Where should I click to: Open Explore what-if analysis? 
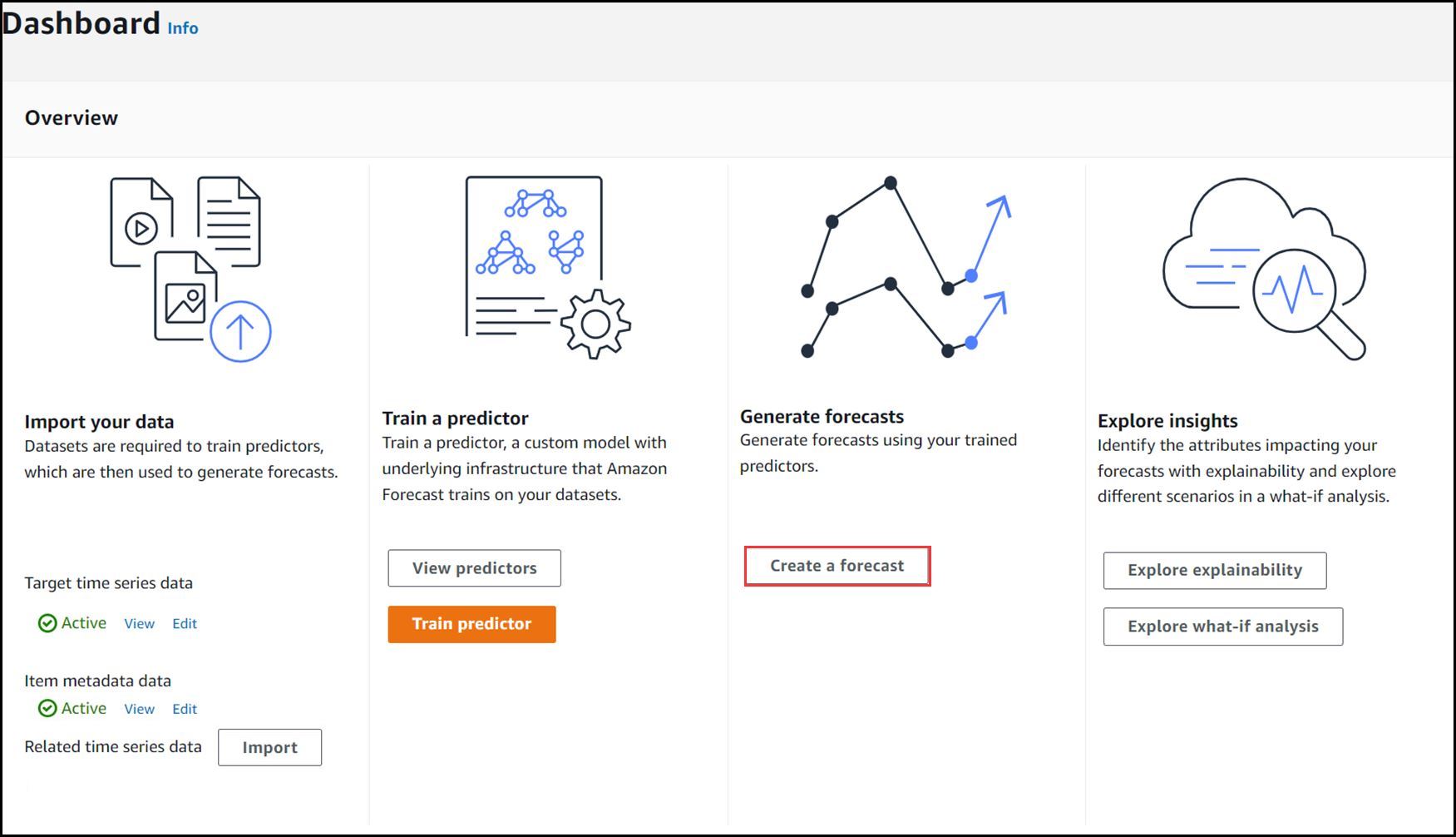pos(1223,627)
